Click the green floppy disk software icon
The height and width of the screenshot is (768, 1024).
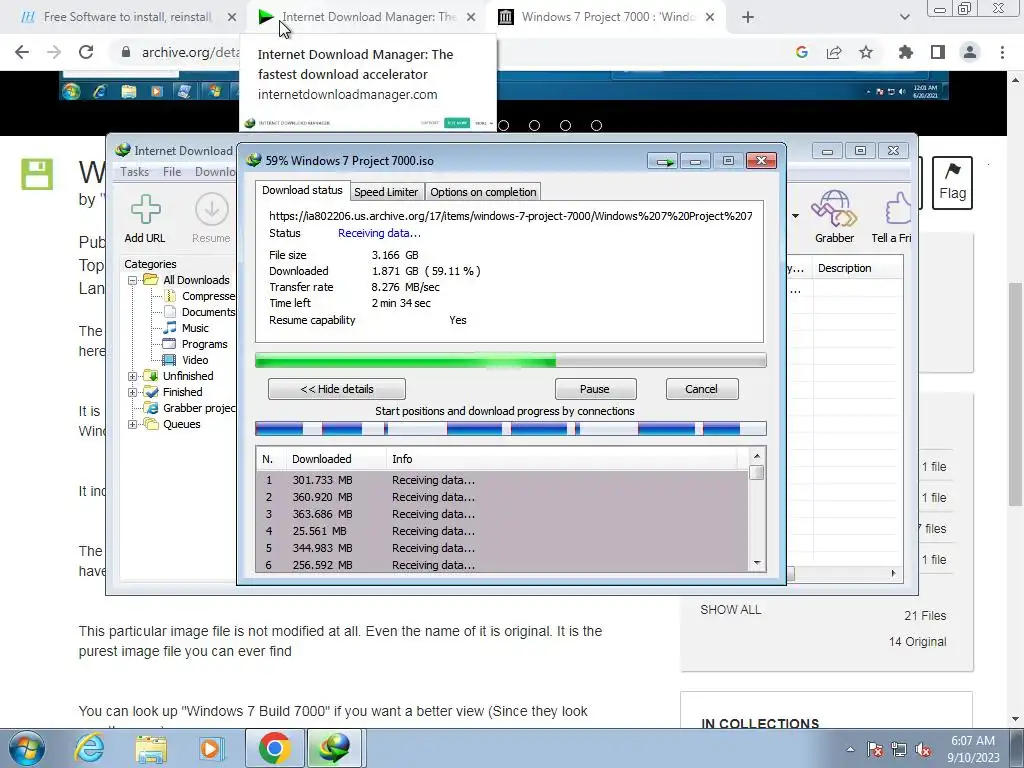pos(37,174)
